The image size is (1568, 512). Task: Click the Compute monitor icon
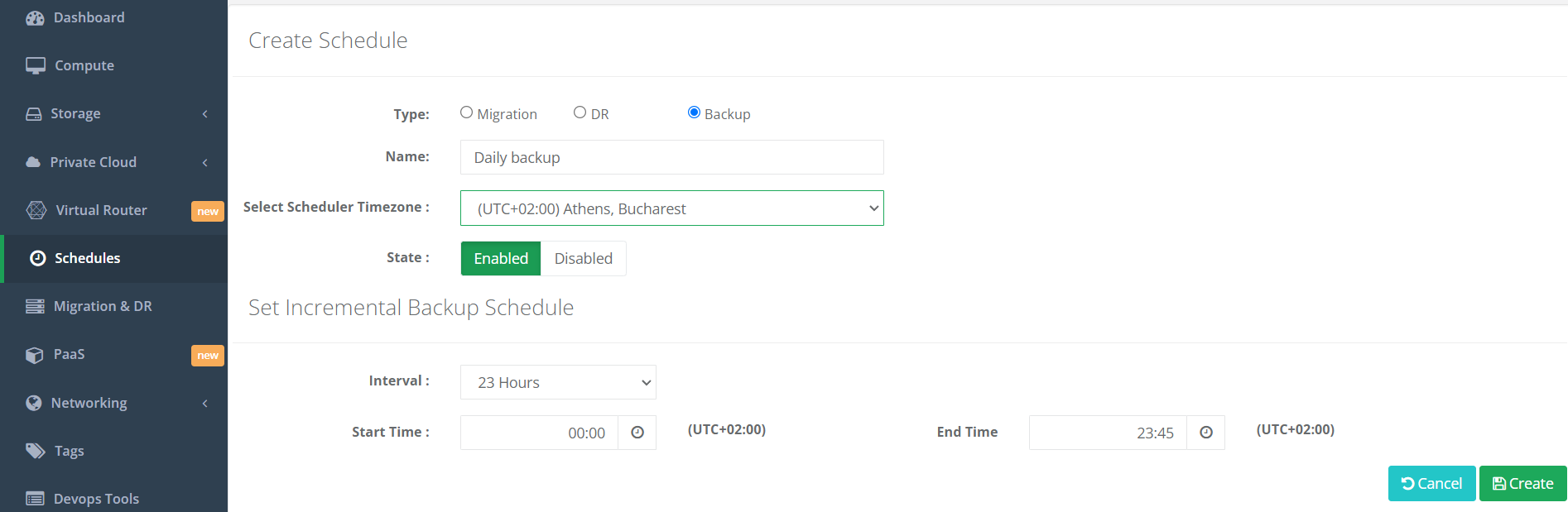click(x=36, y=65)
